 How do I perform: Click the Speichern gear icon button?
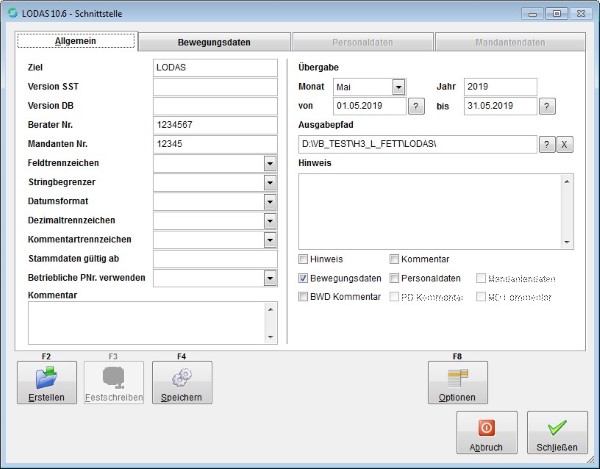point(181,383)
